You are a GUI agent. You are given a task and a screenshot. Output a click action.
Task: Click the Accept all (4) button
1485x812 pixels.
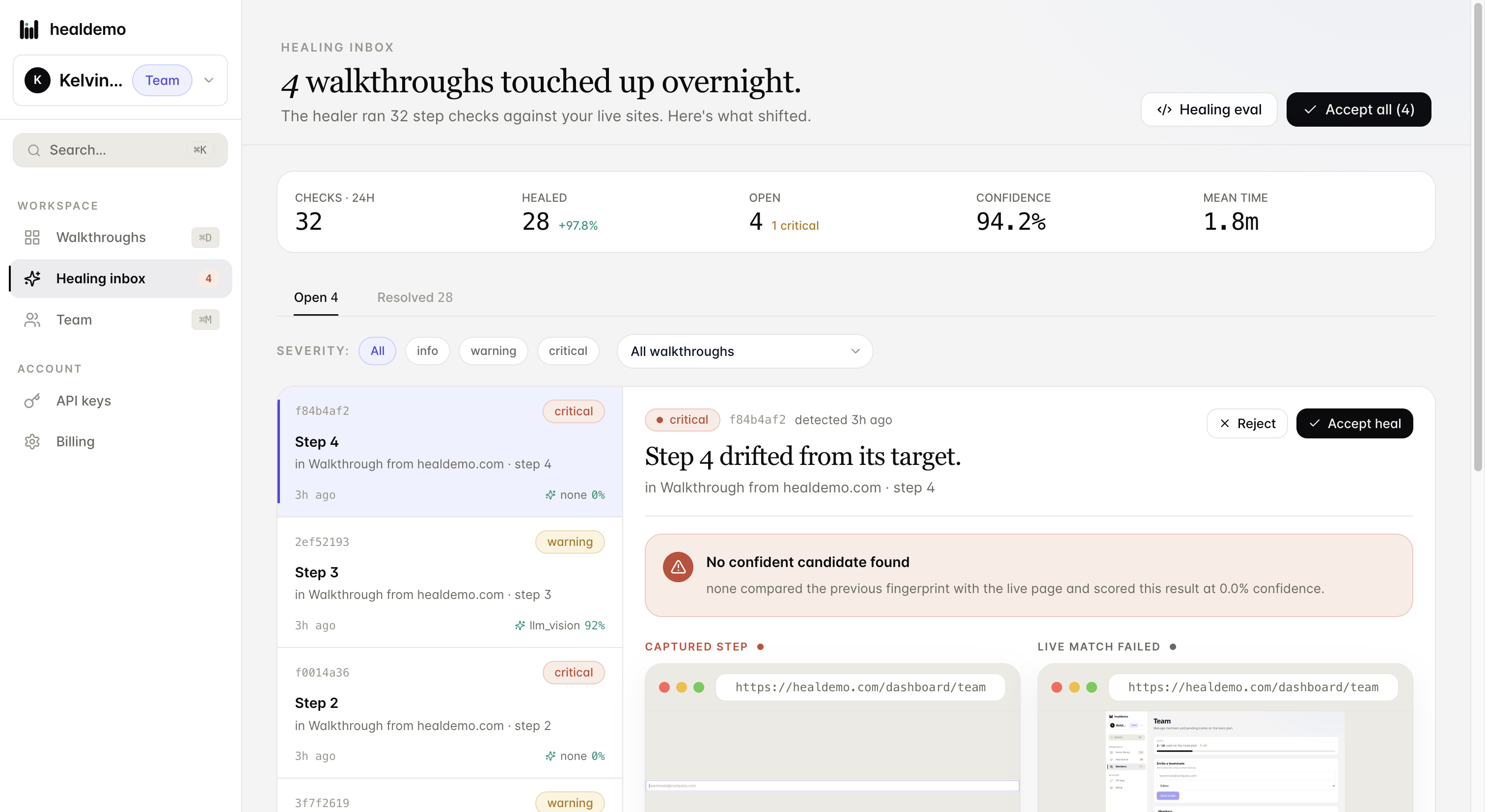tap(1358, 109)
